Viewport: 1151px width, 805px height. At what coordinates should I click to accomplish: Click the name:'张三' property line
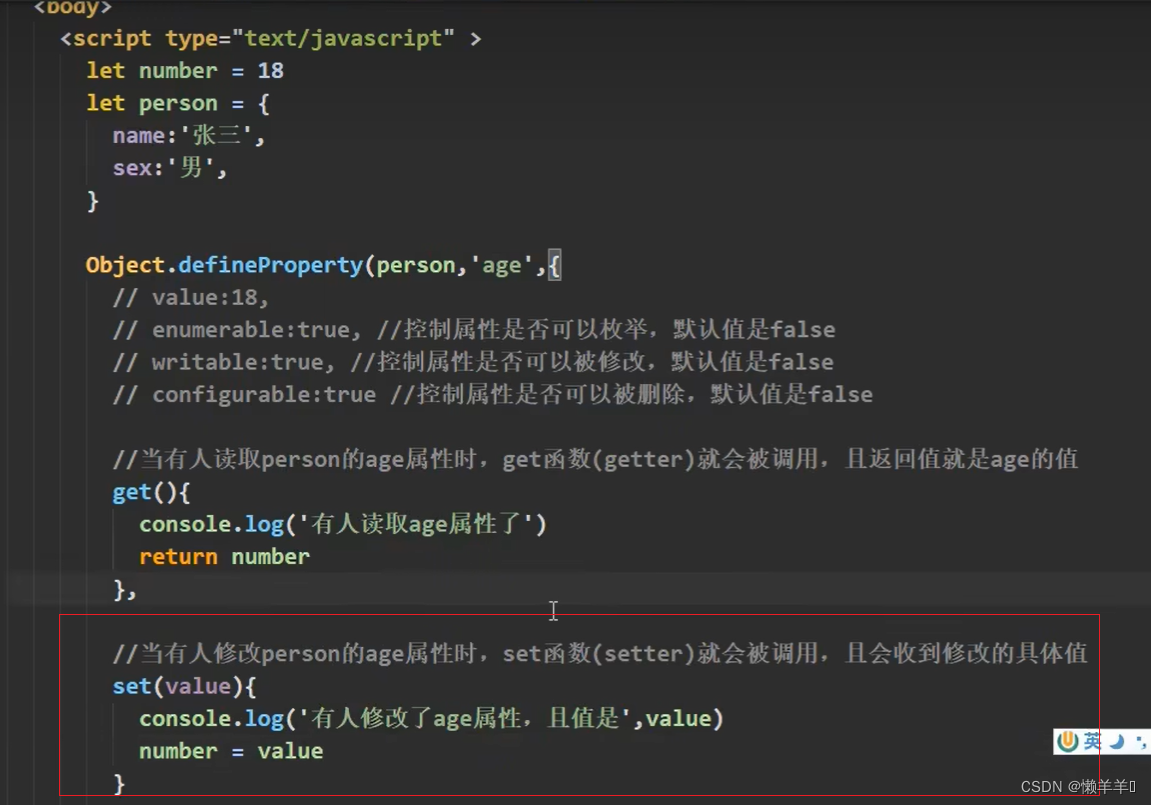(x=189, y=136)
